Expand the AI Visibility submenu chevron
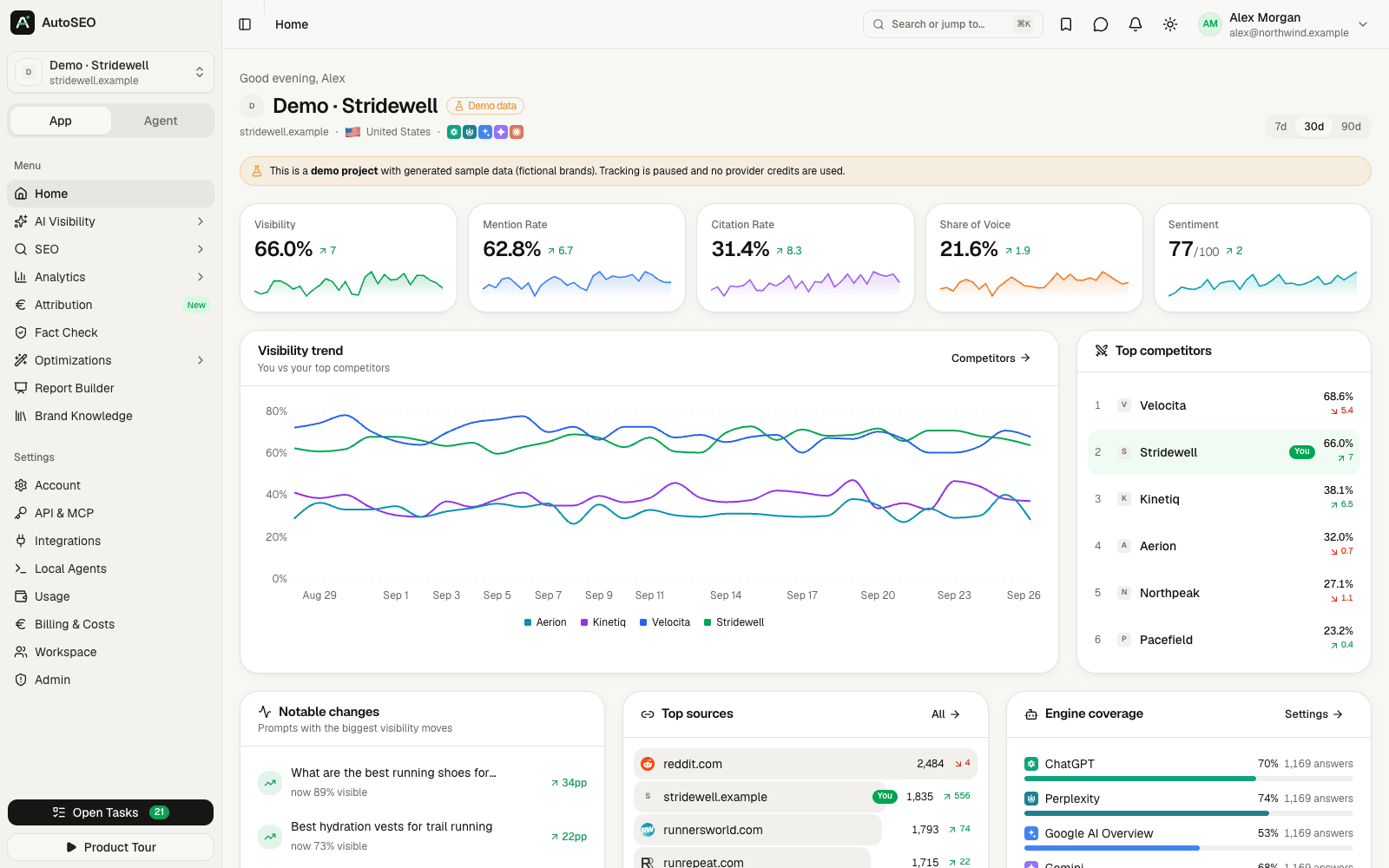The width and height of the screenshot is (1389, 868). pyautogui.click(x=201, y=221)
